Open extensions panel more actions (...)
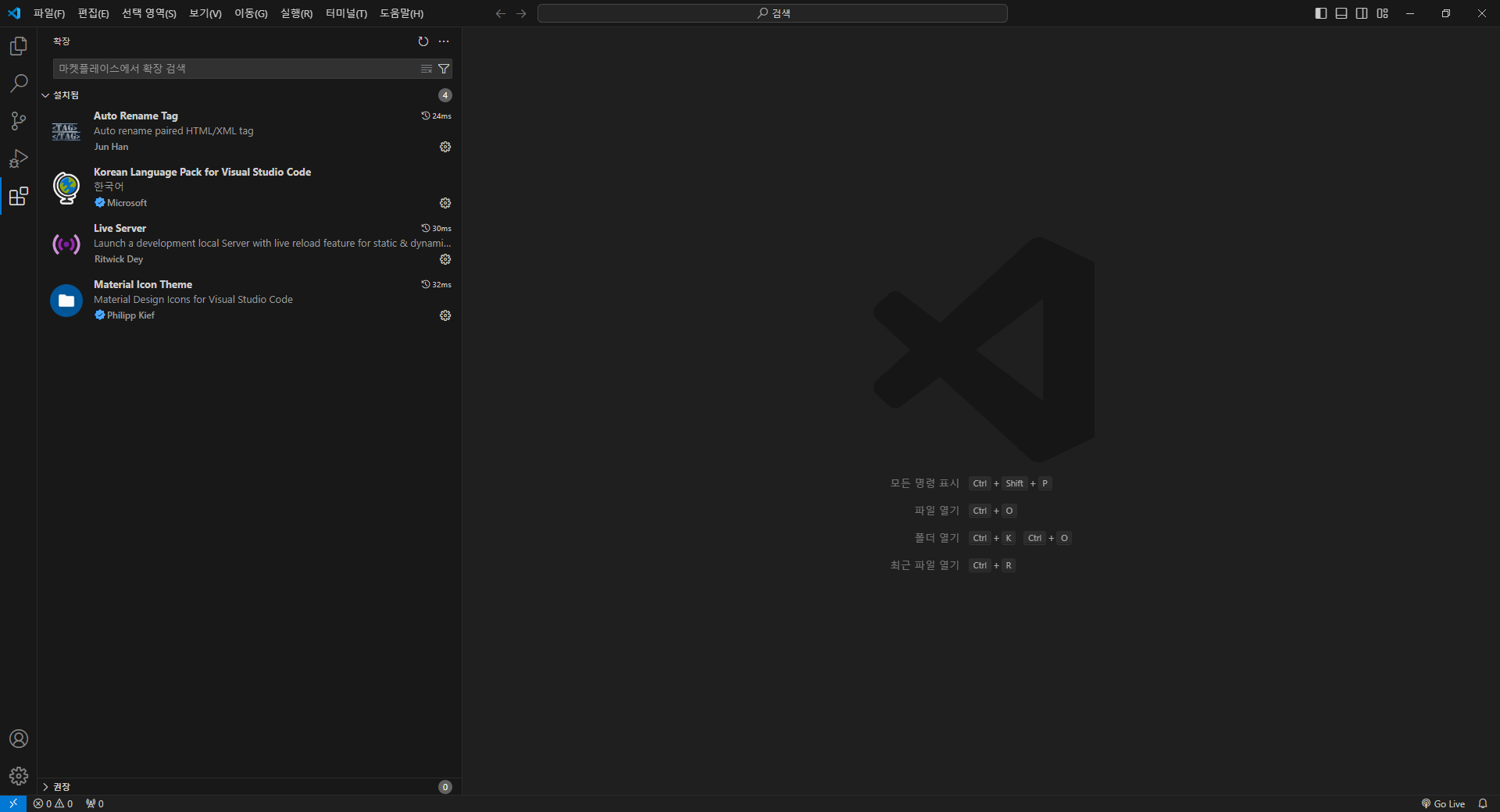1500x812 pixels. [444, 41]
